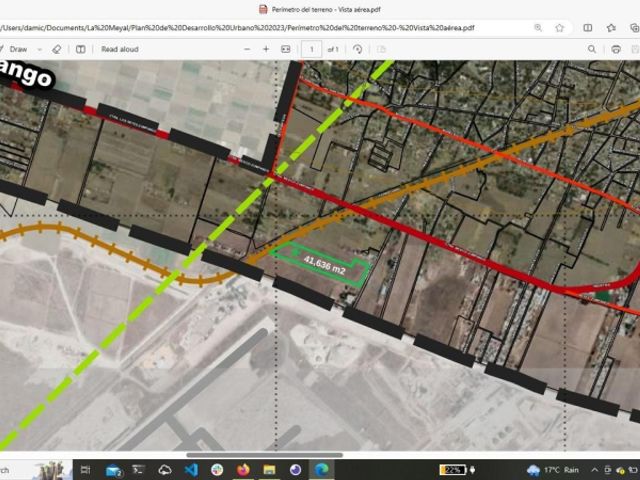The width and height of the screenshot is (640, 480).
Task: Rotate the PDF page
Action: pos(358,49)
